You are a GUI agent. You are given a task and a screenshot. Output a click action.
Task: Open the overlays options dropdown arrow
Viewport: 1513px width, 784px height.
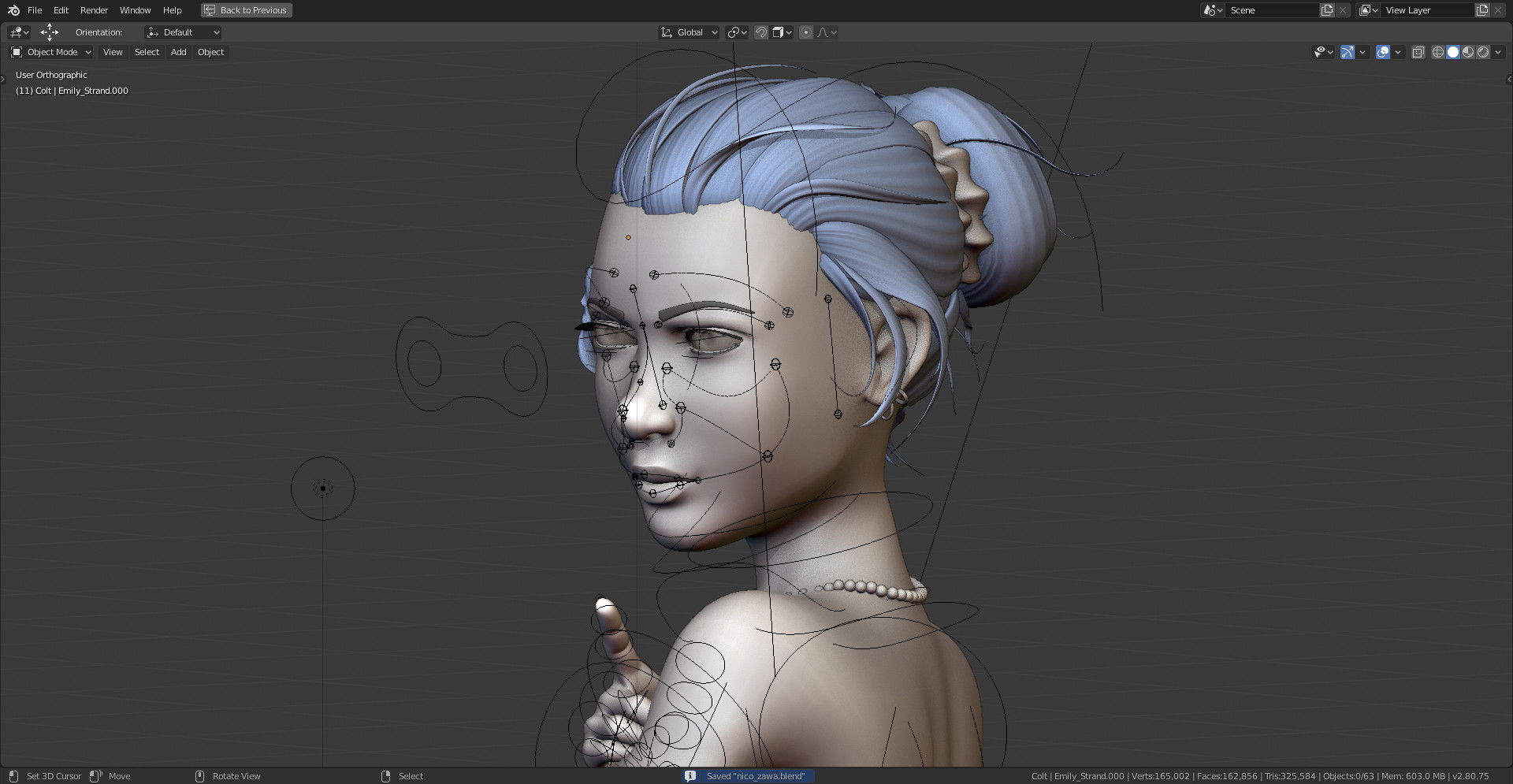[x=1398, y=52]
